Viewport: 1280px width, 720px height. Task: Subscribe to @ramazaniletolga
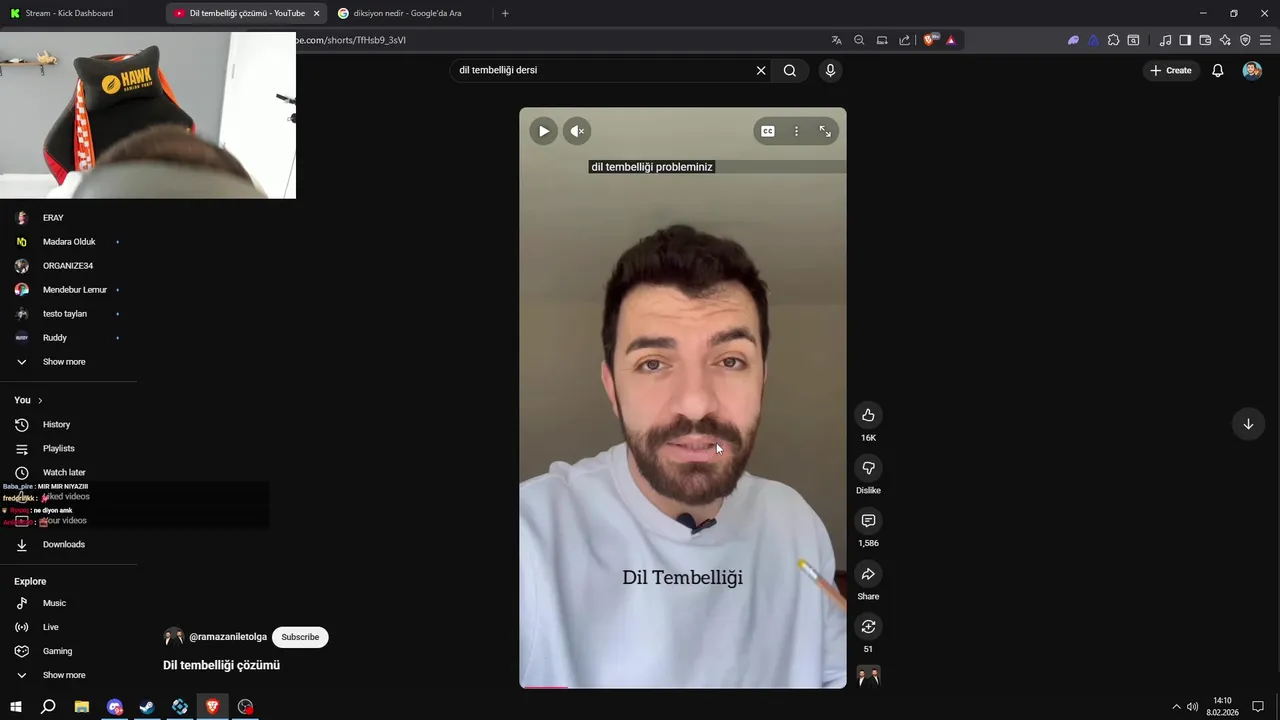[x=300, y=637]
